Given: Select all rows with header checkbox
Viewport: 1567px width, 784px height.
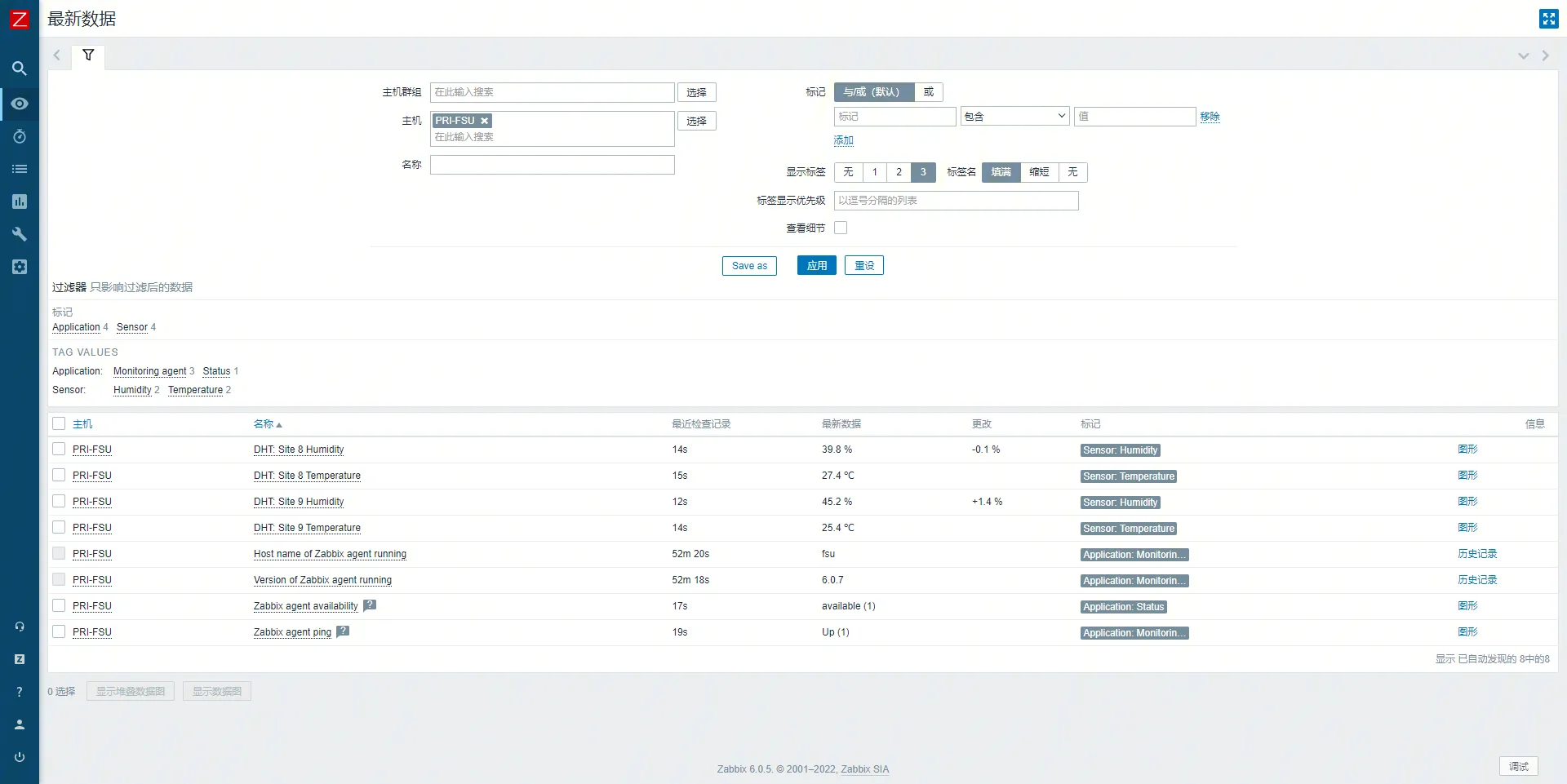Looking at the screenshot, I should point(59,423).
